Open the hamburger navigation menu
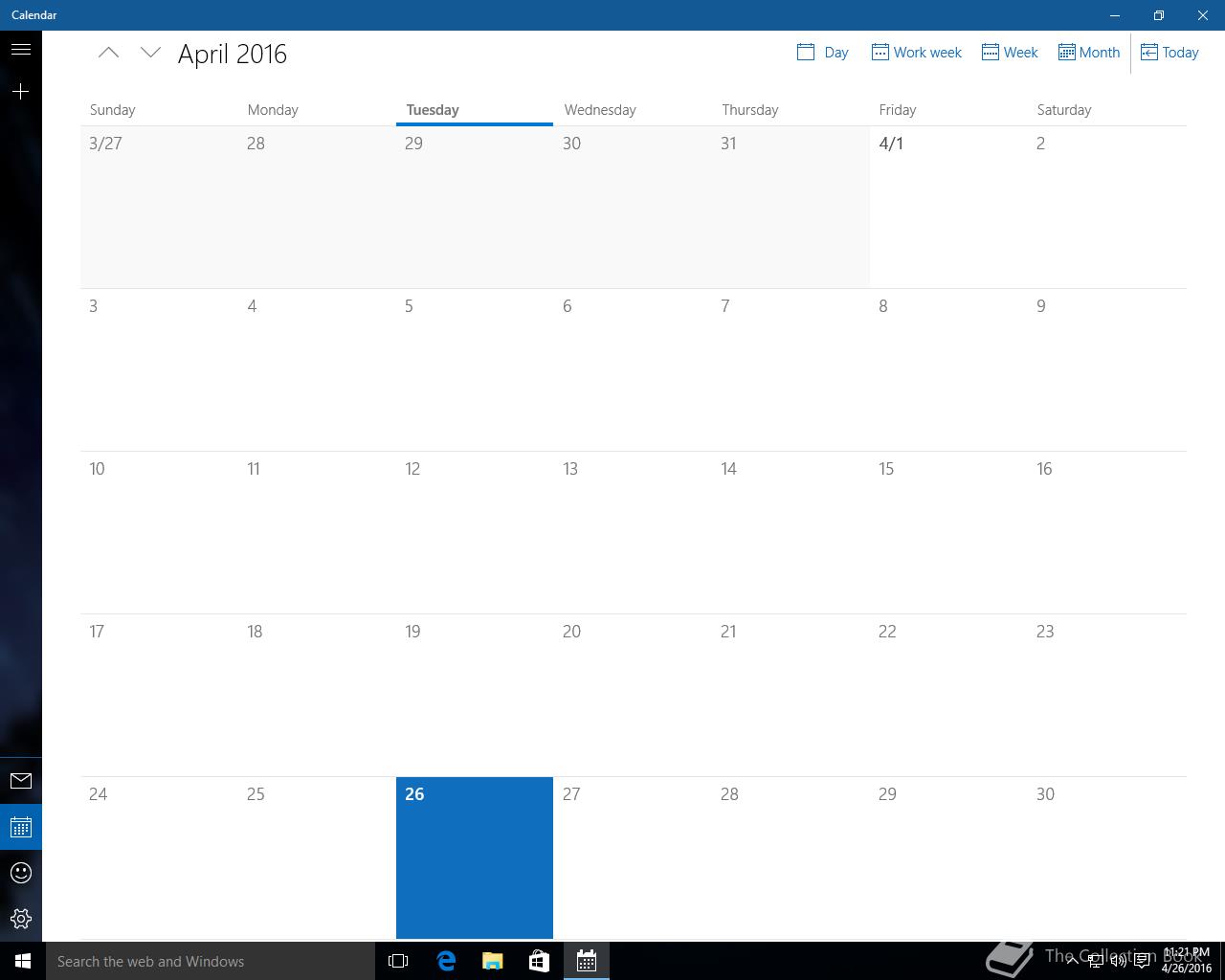Image resolution: width=1225 pixels, height=980 pixels. [x=21, y=49]
